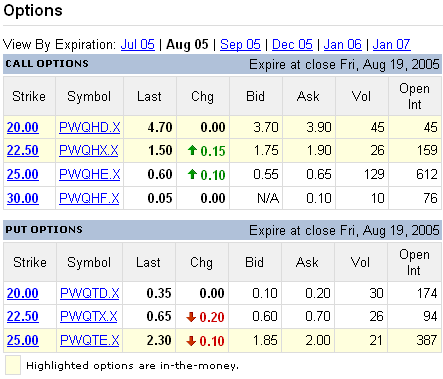
Task: Open the Jul 05 expiration link
Action: 138,44
